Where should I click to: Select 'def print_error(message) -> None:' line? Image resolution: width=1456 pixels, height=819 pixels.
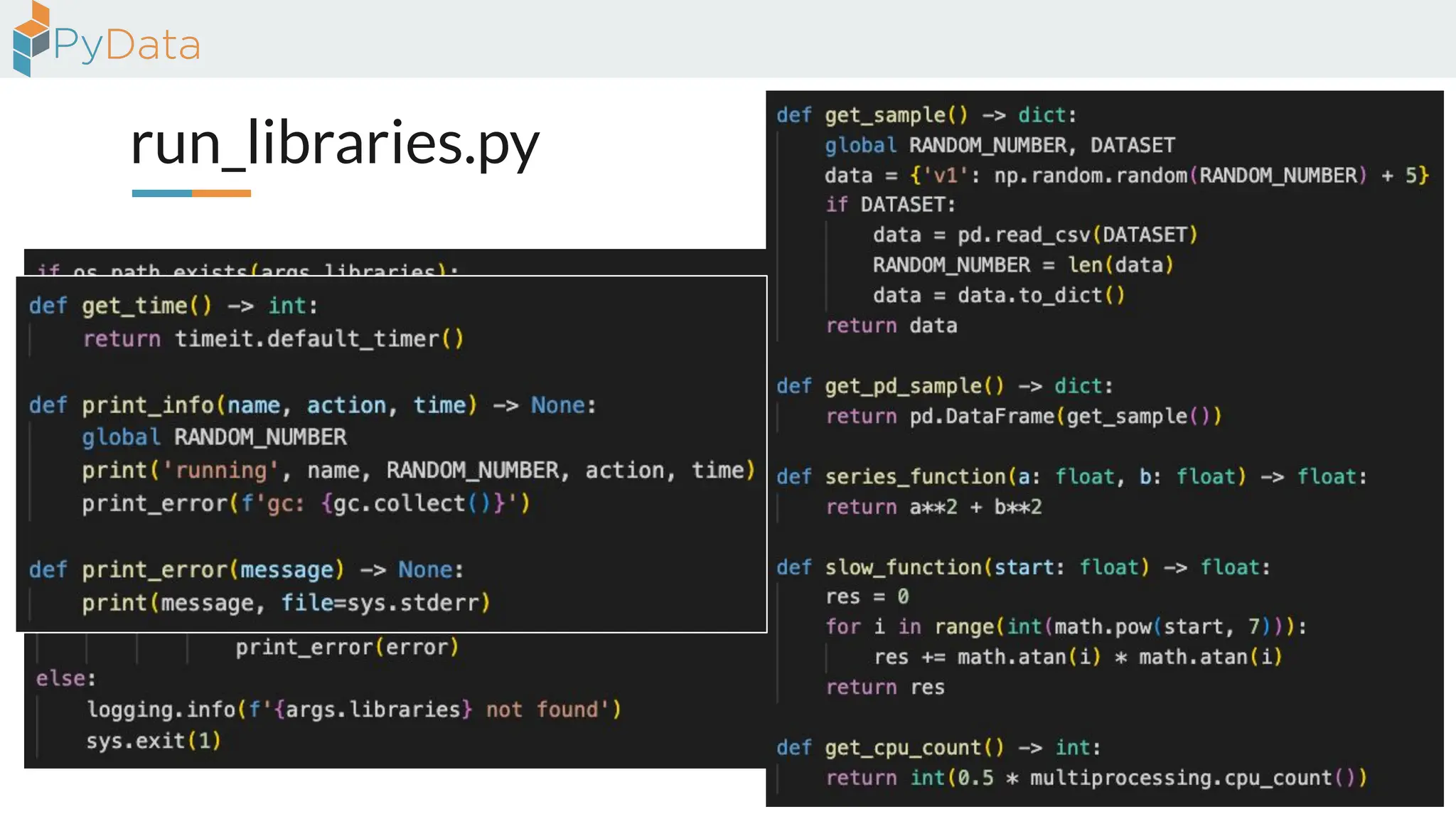coord(246,569)
